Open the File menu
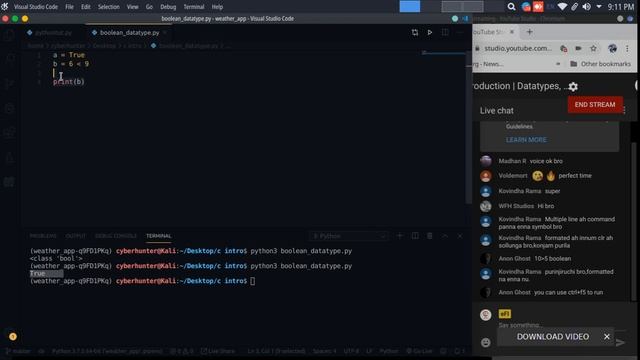The image size is (640, 360). pyautogui.click(x=69, y=7)
